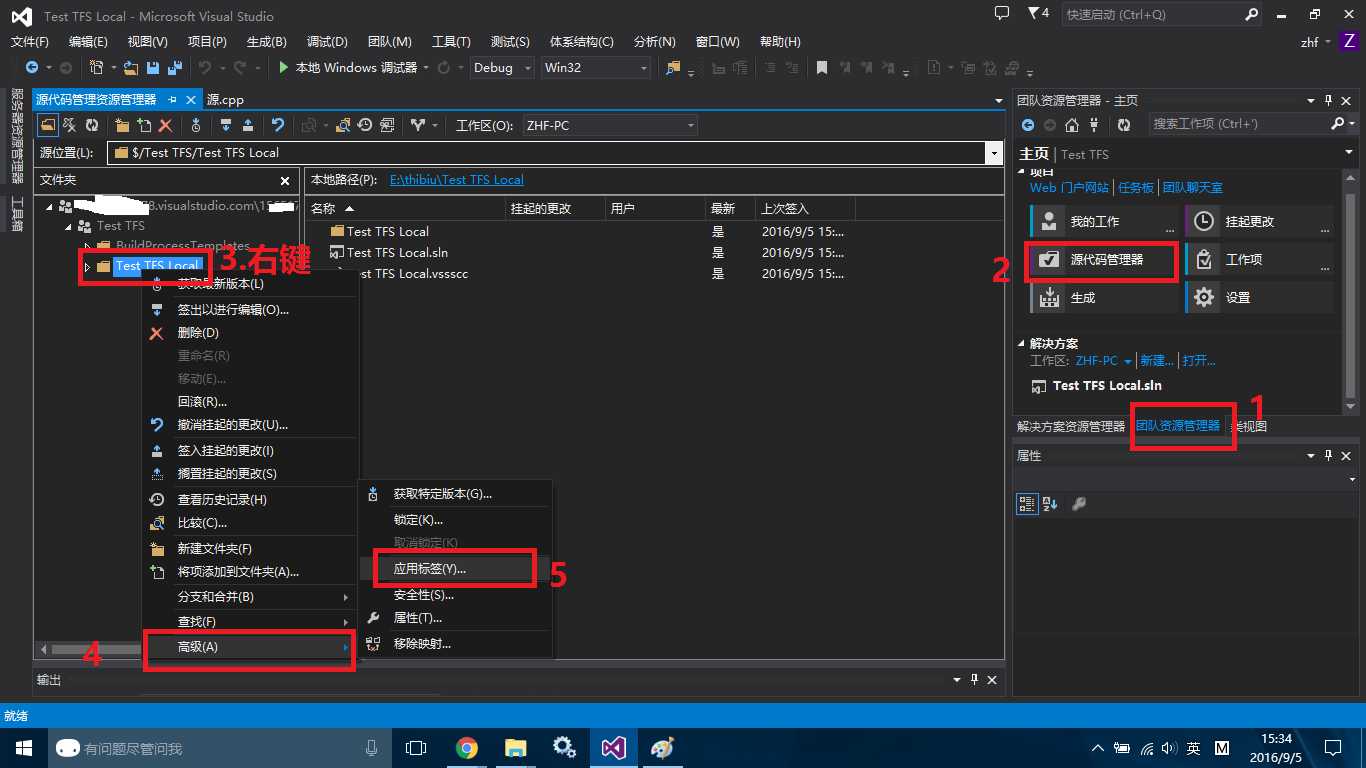Choose 签出以进行编辑(O)... from the context menu
Image resolution: width=1366 pixels, height=768 pixels.
click(250, 310)
